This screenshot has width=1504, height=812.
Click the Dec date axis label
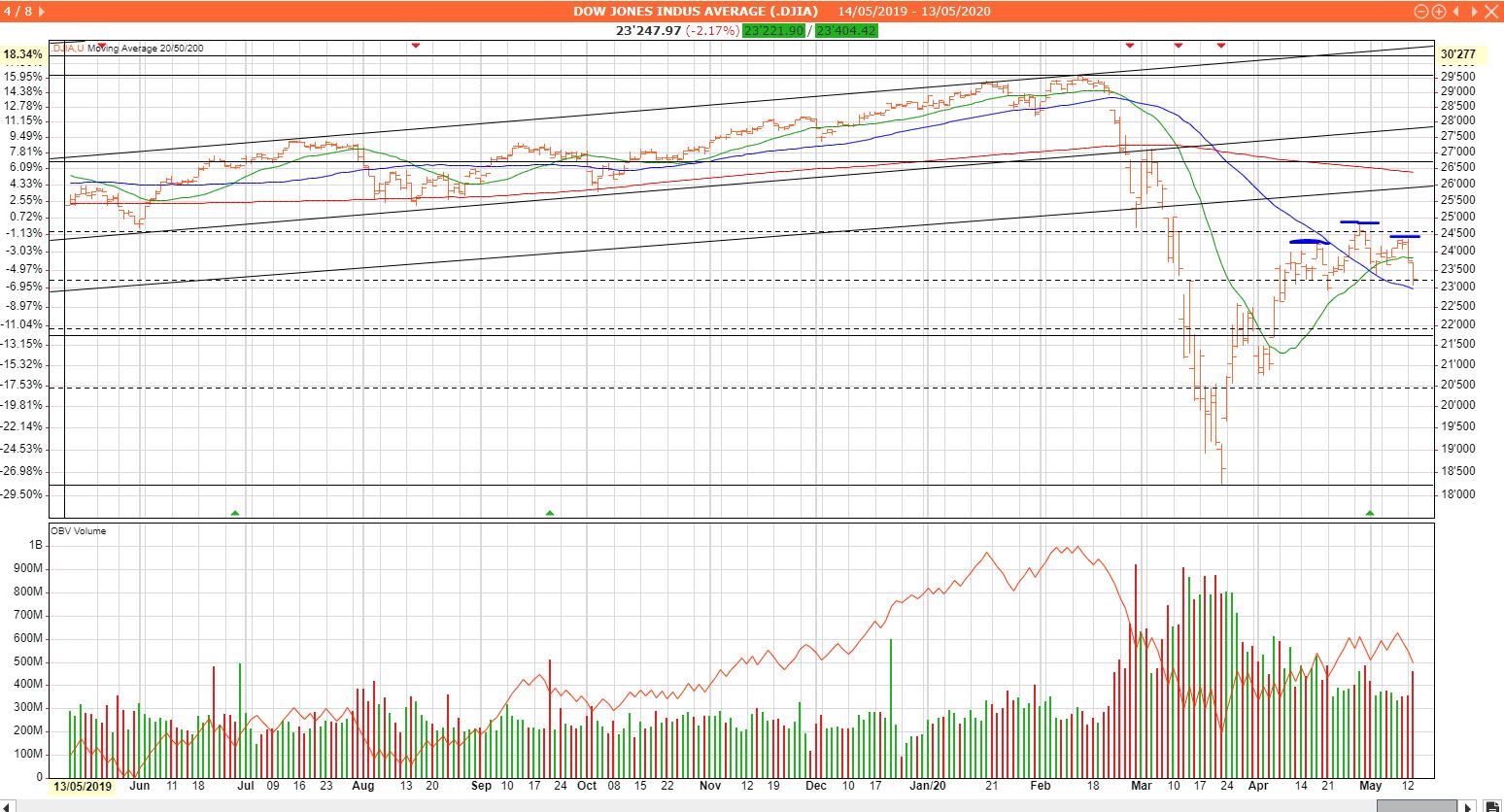(x=816, y=786)
